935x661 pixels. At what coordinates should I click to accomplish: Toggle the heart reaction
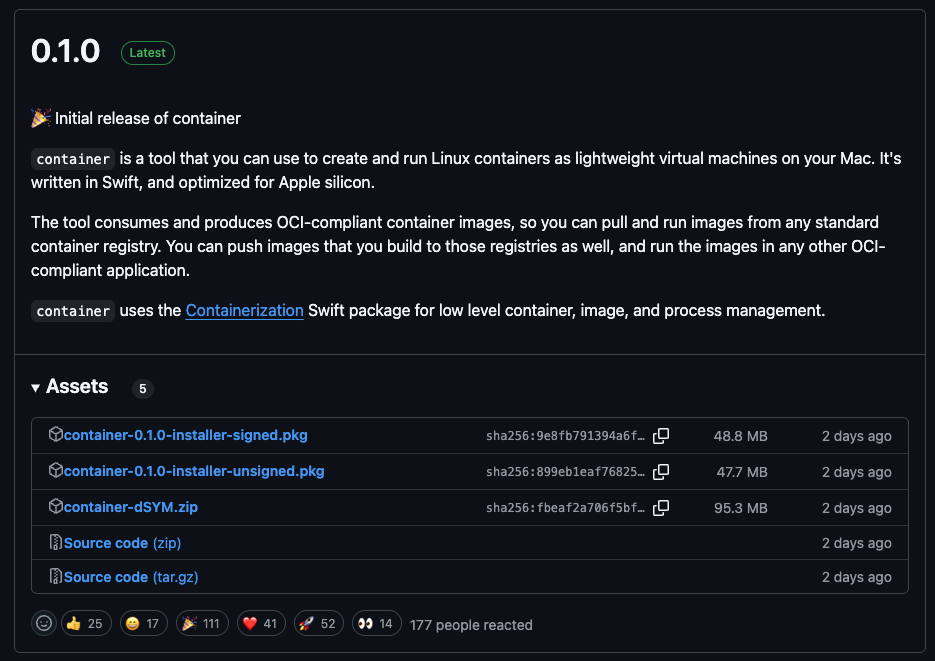click(260, 622)
